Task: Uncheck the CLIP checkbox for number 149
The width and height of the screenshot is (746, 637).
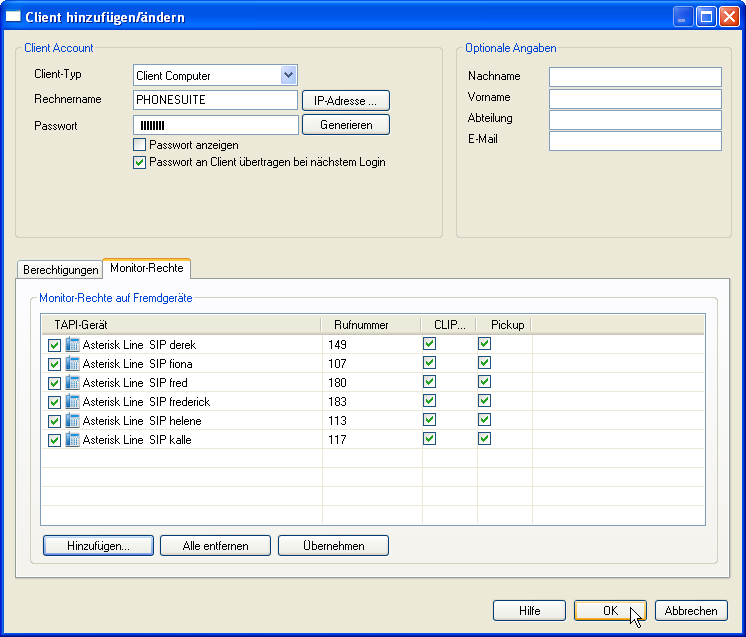Action: [x=429, y=343]
